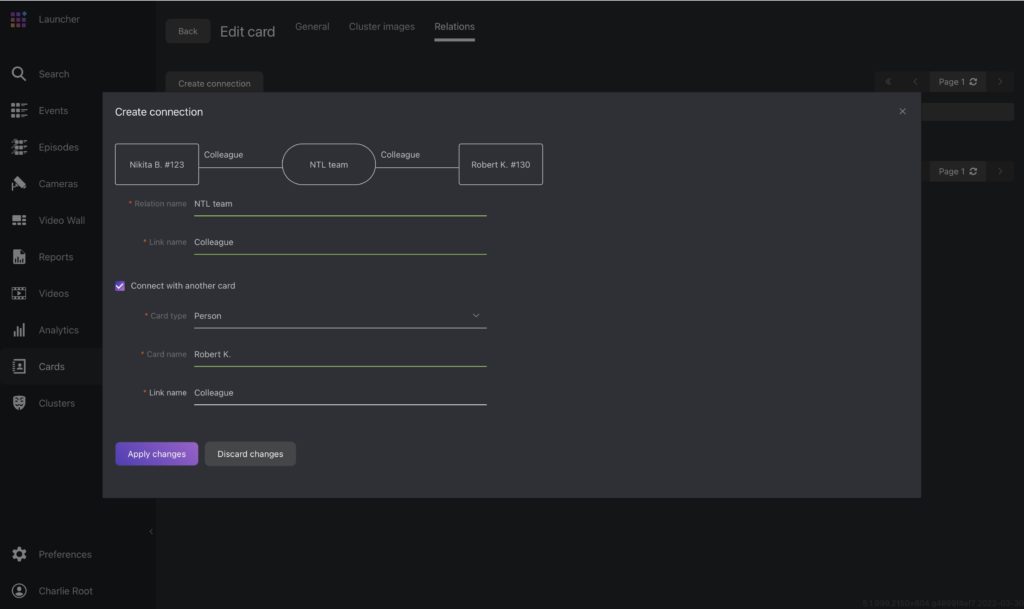The width and height of the screenshot is (1024, 609).
Task: Collapse the left sidebar with the chevron
Action: click(151, 531)
